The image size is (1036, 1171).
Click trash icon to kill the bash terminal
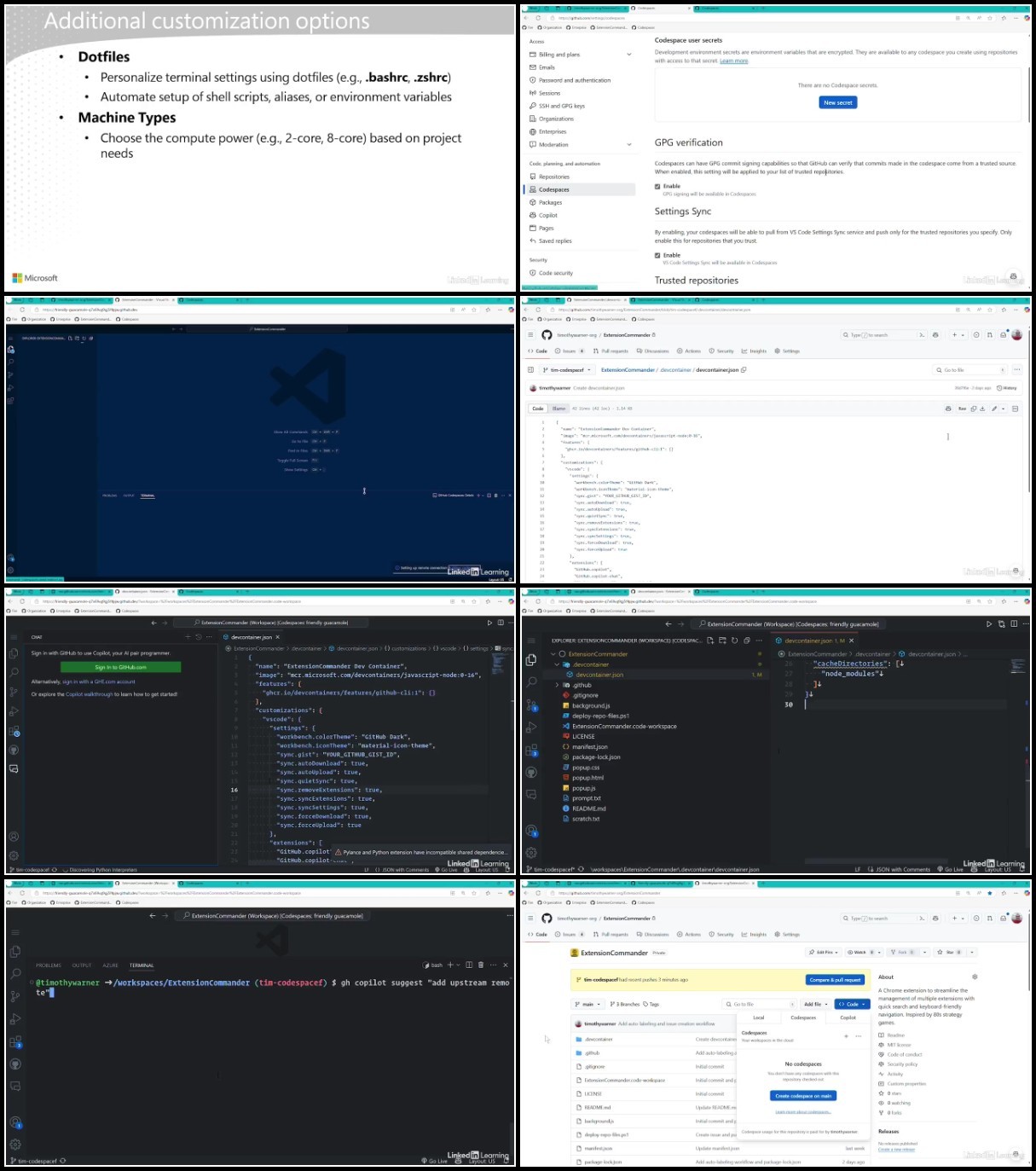(481, 965)
